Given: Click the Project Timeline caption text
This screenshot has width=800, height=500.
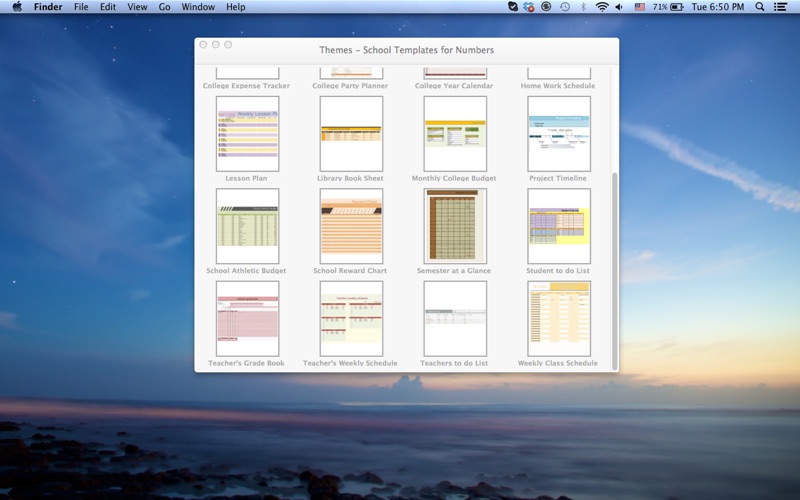Looking at the screenshot, I should pyautogui.click(x=558, y=178).
